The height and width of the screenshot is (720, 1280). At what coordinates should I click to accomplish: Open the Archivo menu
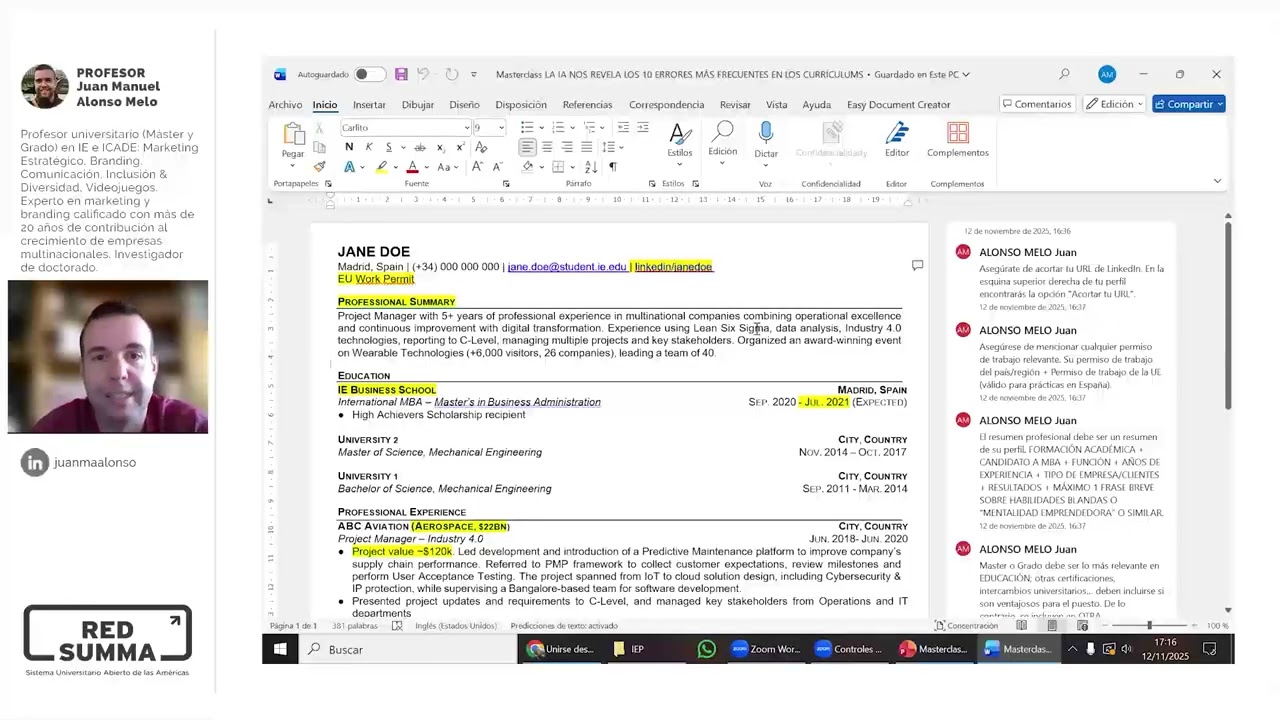[x=285, y=104]
